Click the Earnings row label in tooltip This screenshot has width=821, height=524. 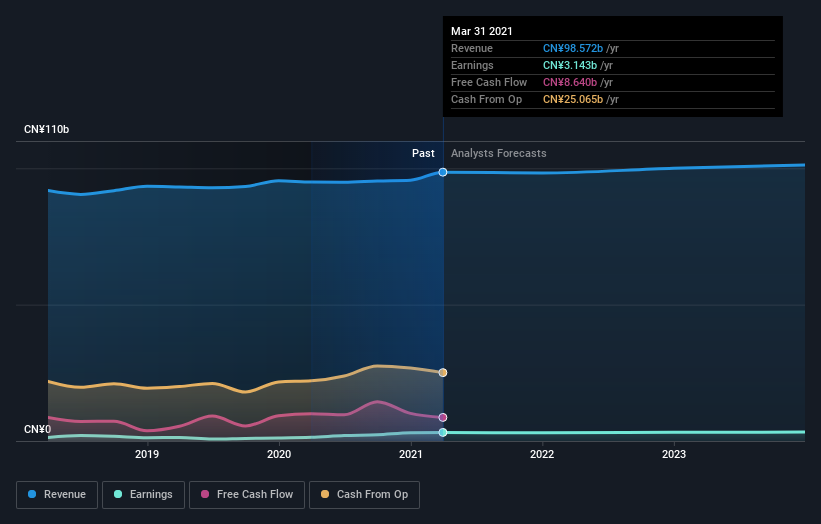472,65
